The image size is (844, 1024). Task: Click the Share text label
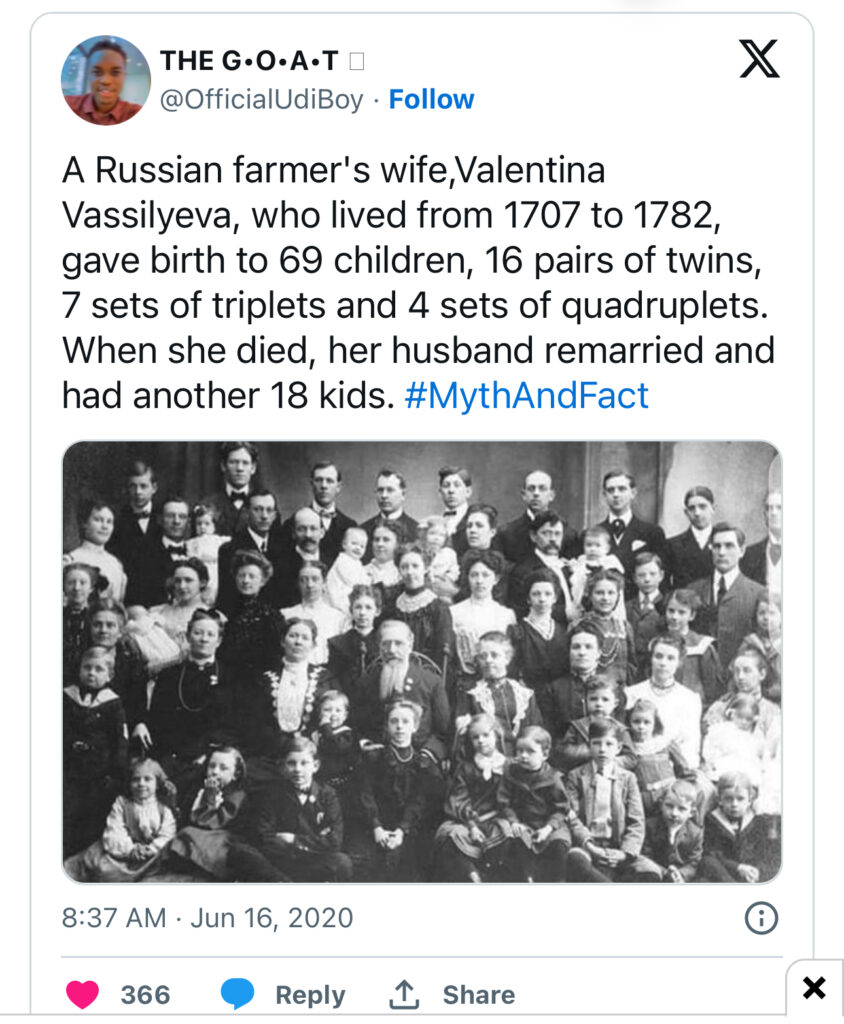point(479,995)
